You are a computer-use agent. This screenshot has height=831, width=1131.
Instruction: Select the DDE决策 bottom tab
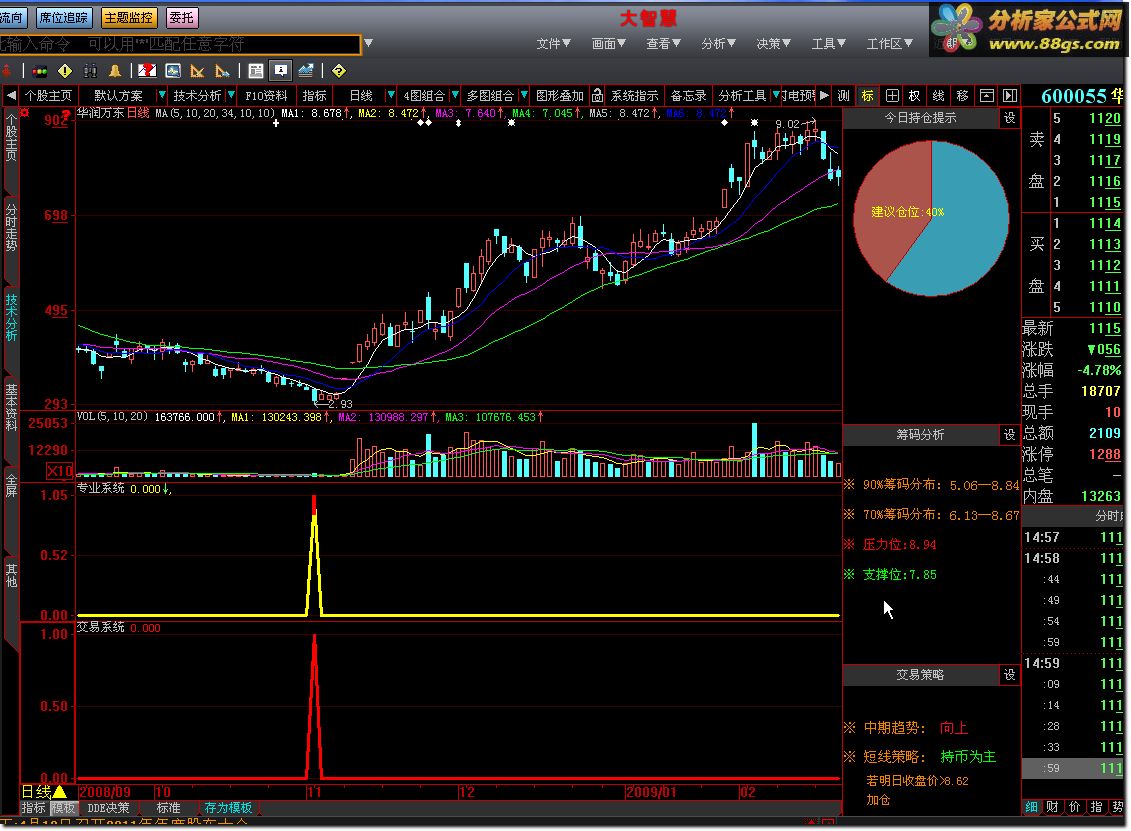coord(108,808)
